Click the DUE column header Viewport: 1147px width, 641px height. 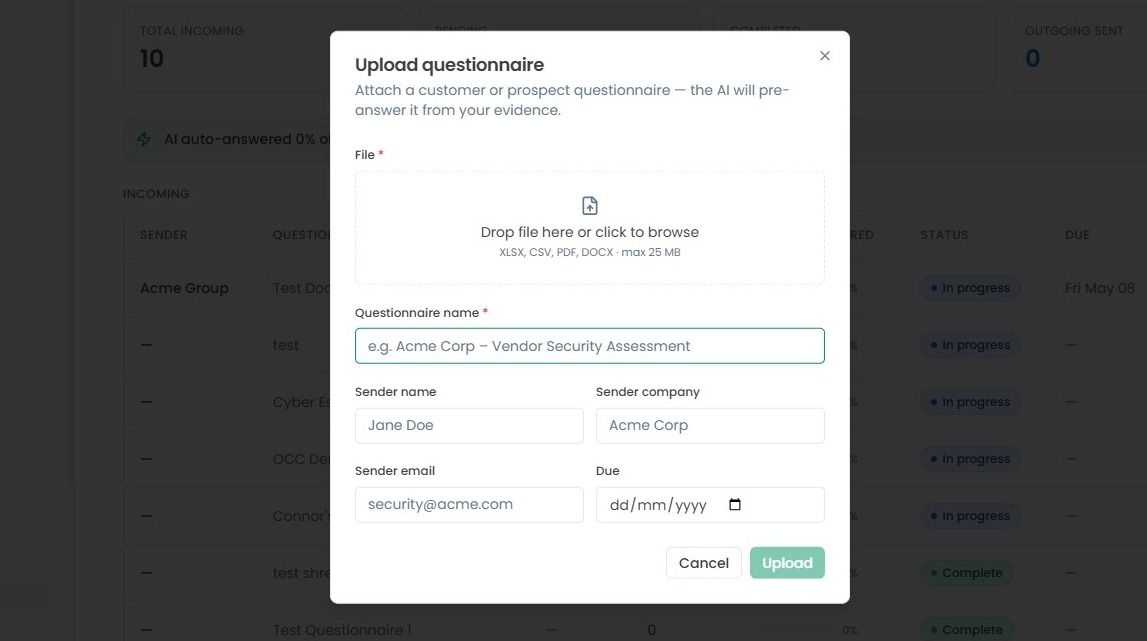(1077, 235)
